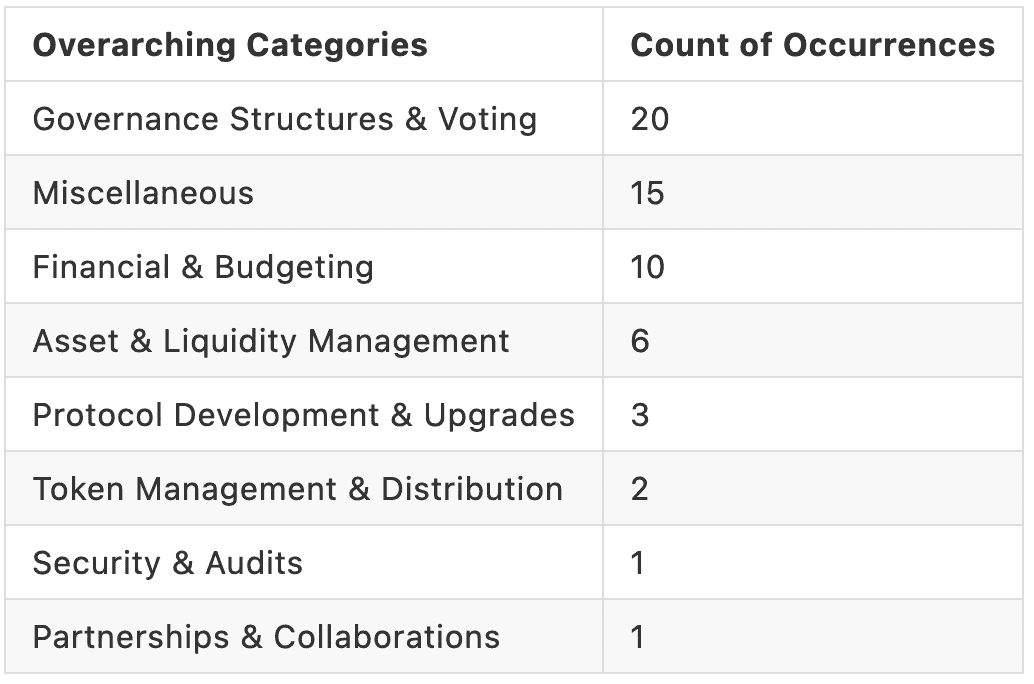The width and height of the screenshot is (1034, 684).
Task: Click the Overarching Categories column header
Action: (230, 45)
